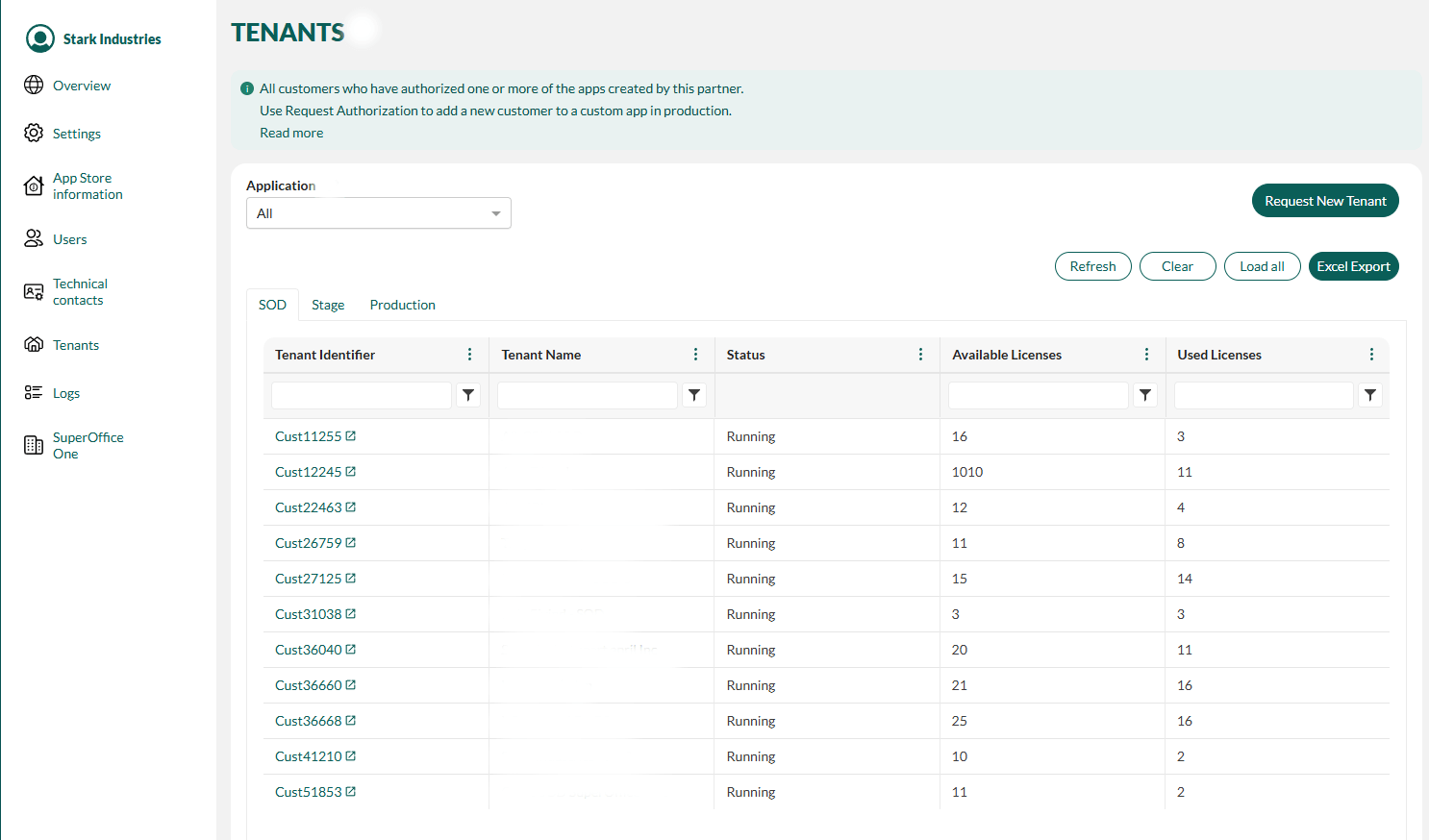Click the Excel Export button

point(1354,266)
